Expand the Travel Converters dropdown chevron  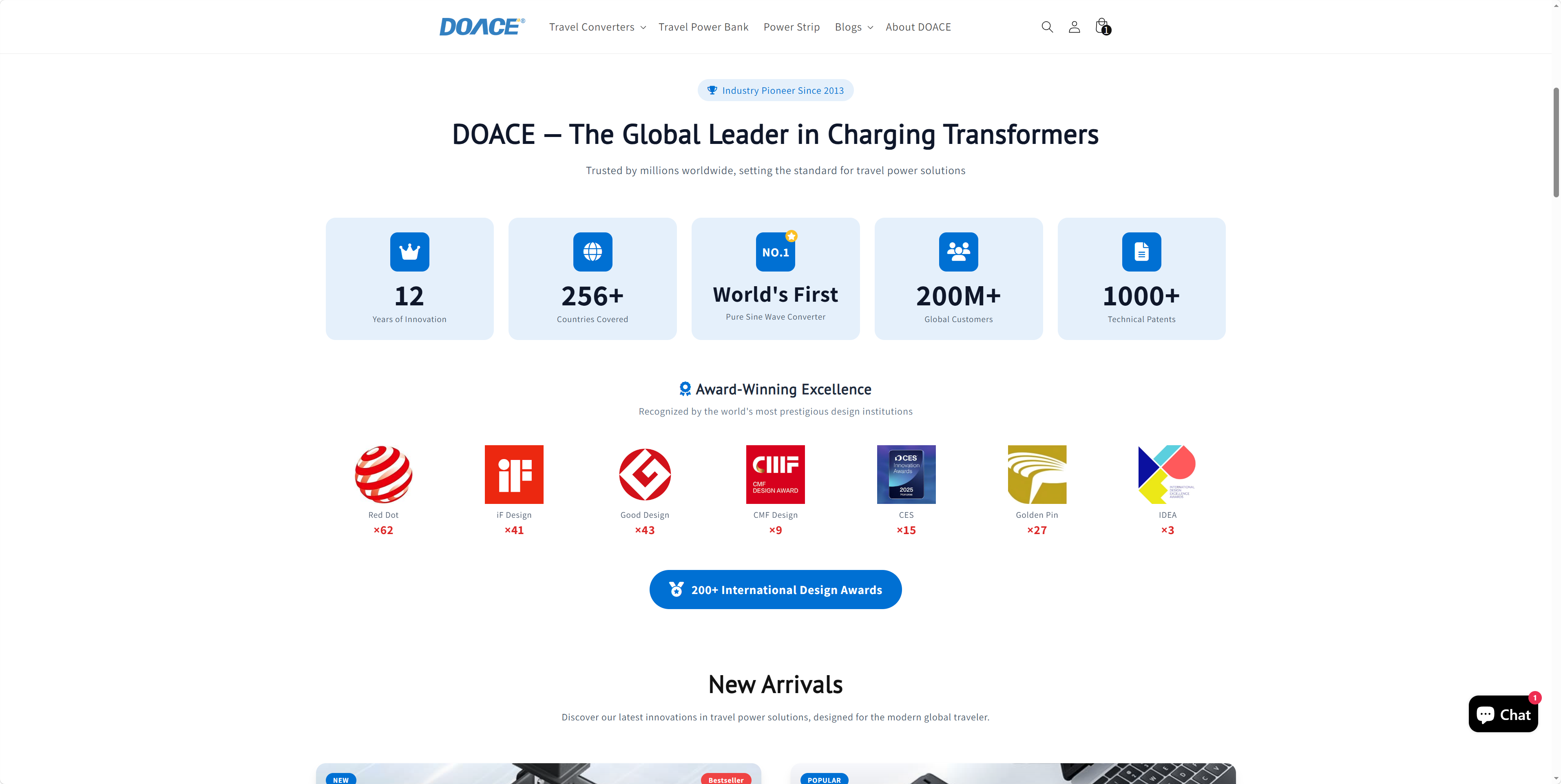[x=643, y=27]
